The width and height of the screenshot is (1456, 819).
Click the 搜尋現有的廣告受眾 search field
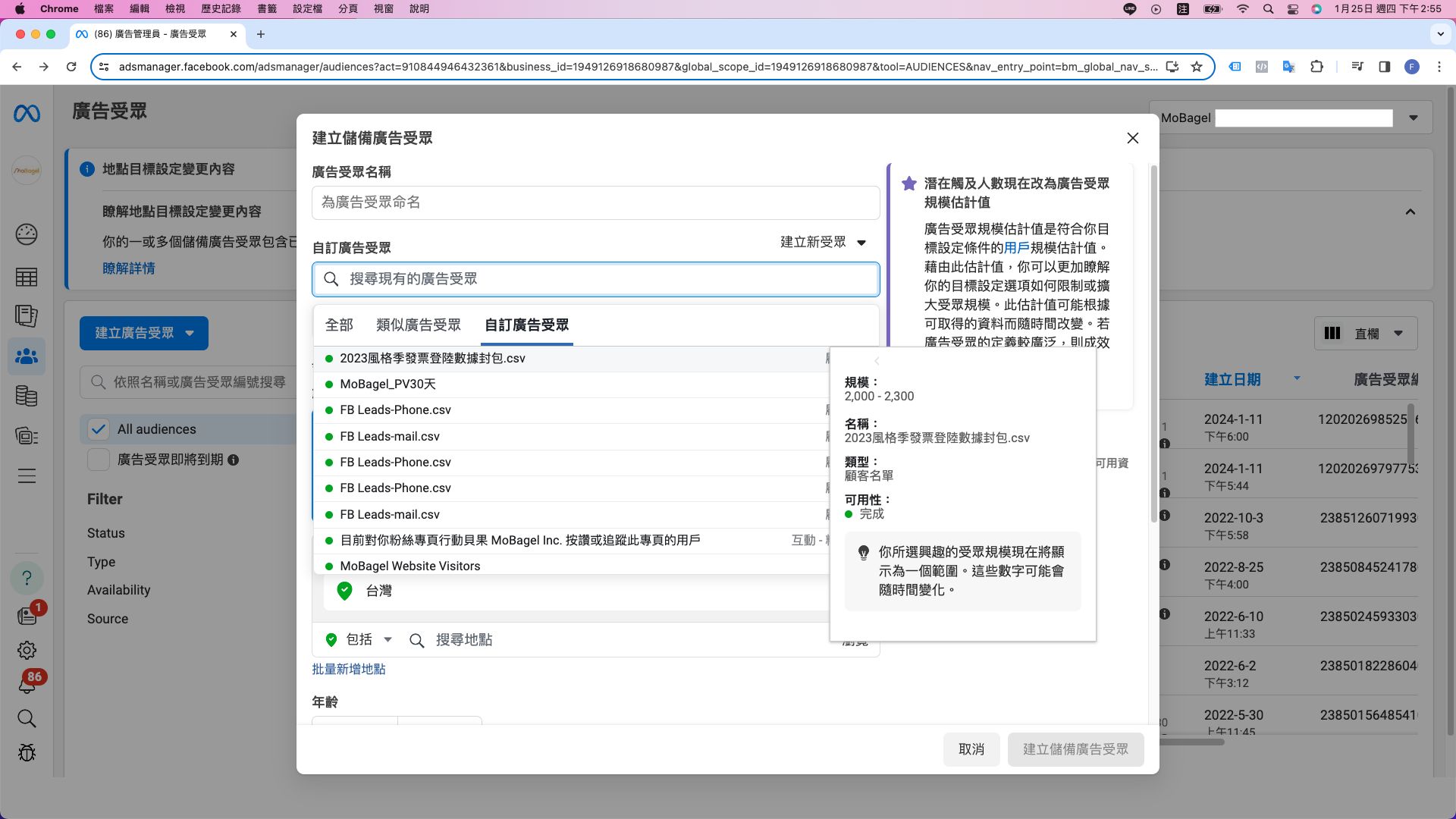click(595, 279)
